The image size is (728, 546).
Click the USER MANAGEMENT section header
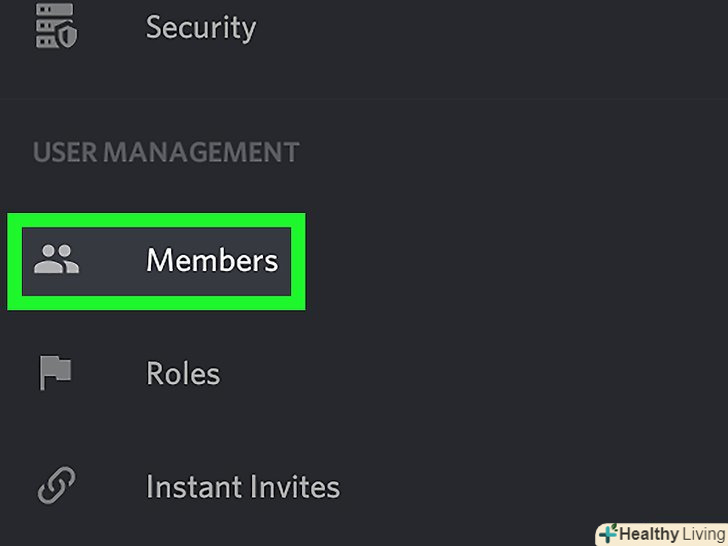165,153
